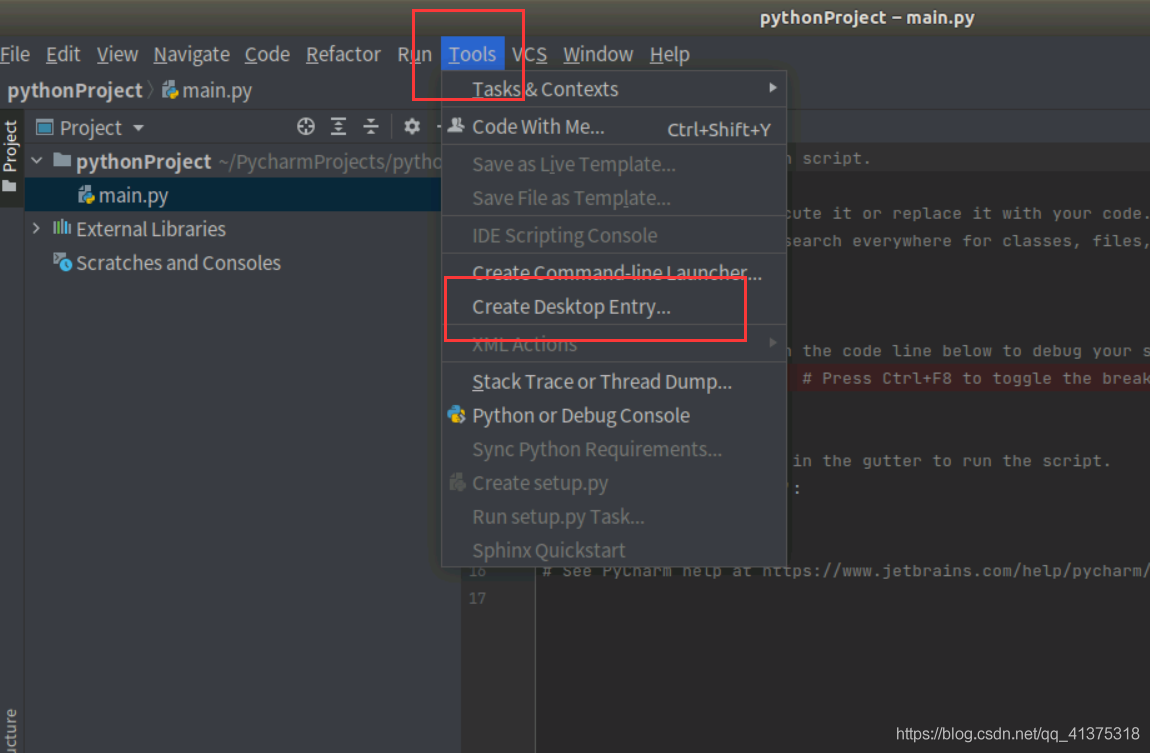Image resolution: width=1150 pixels, height=753 pixels.
Task: Open Project panel settings gear
Action: tap(412, 127)
